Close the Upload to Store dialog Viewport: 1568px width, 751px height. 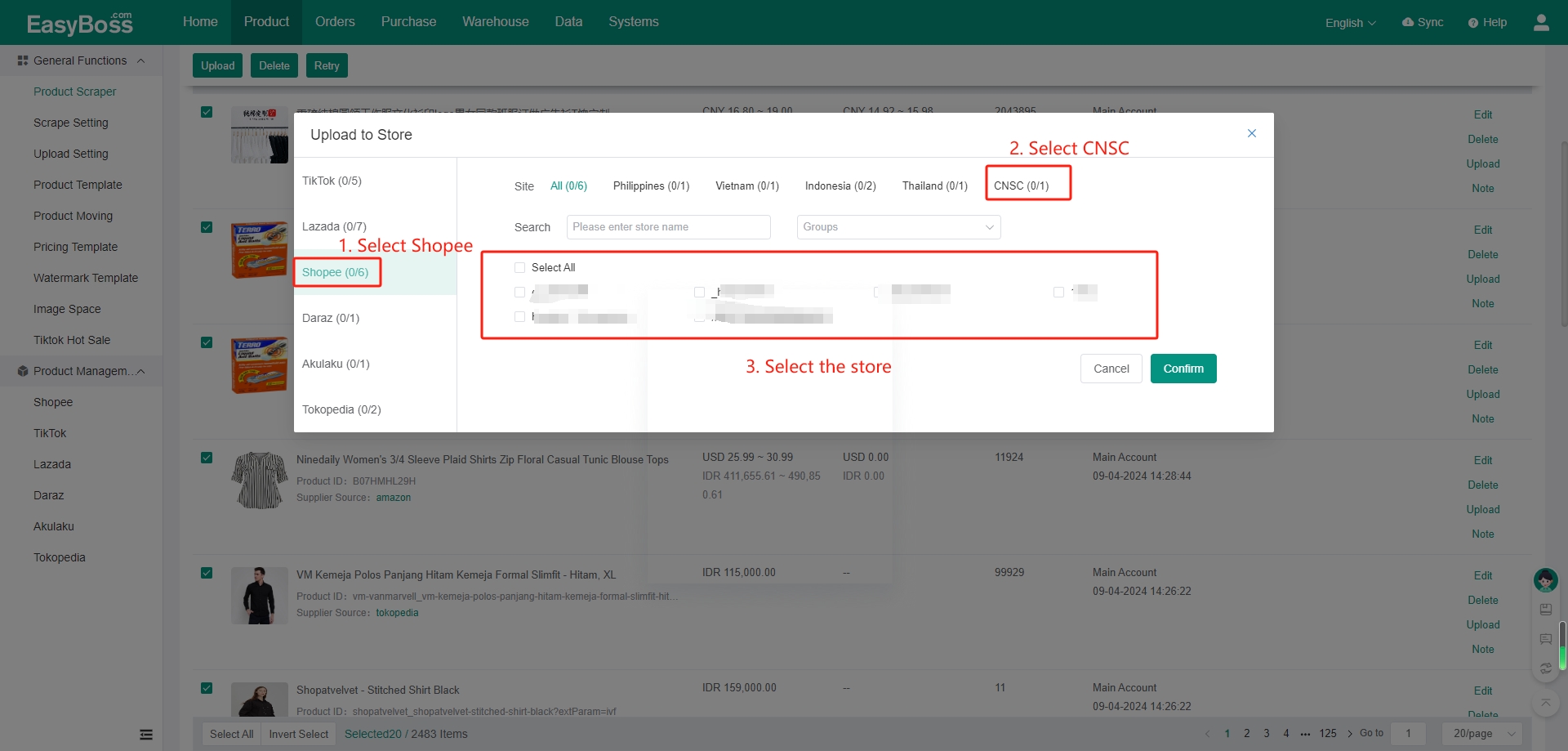(x=1251, y=133)
